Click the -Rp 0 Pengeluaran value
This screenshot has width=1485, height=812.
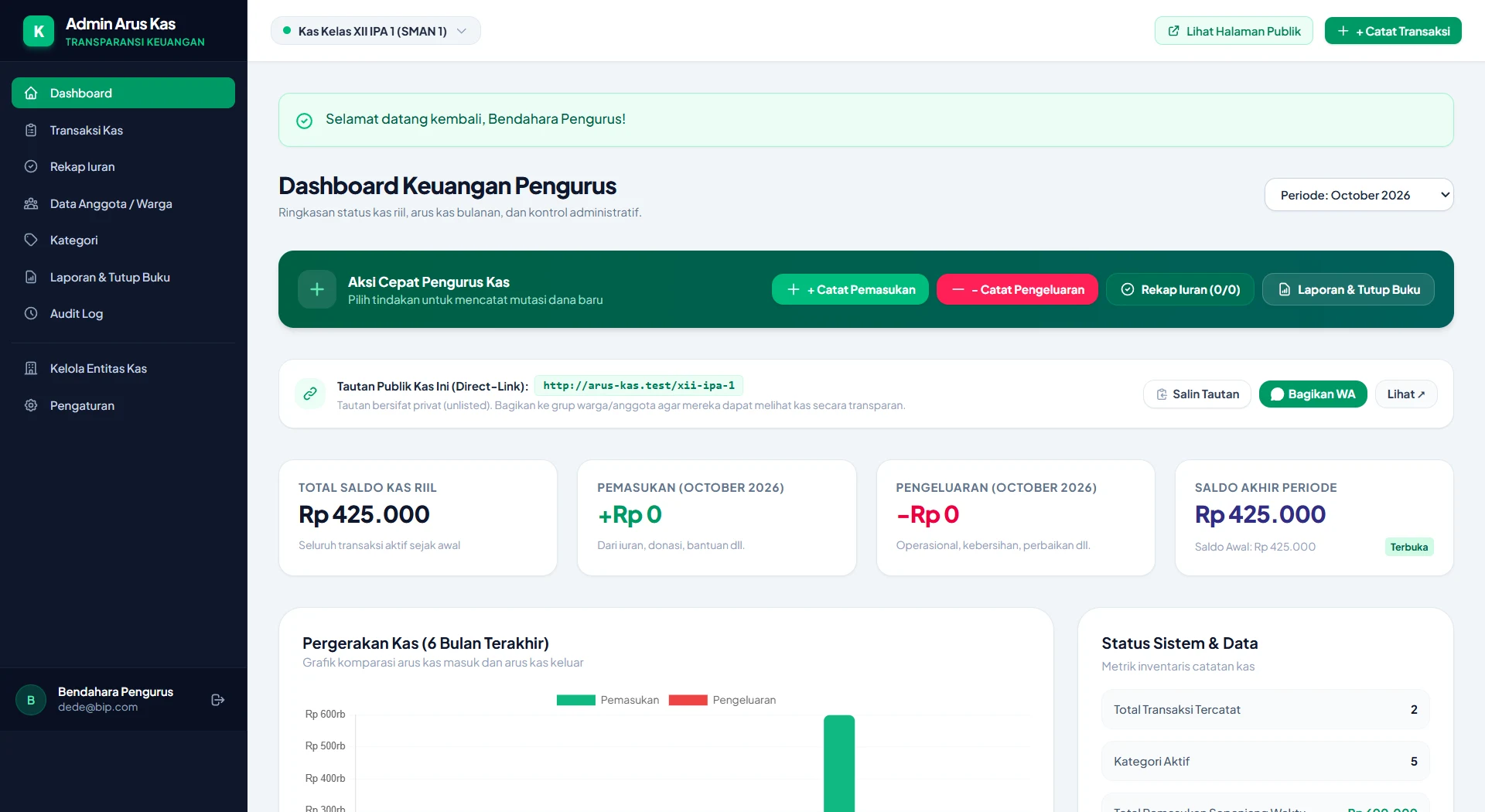click(927, 514)
